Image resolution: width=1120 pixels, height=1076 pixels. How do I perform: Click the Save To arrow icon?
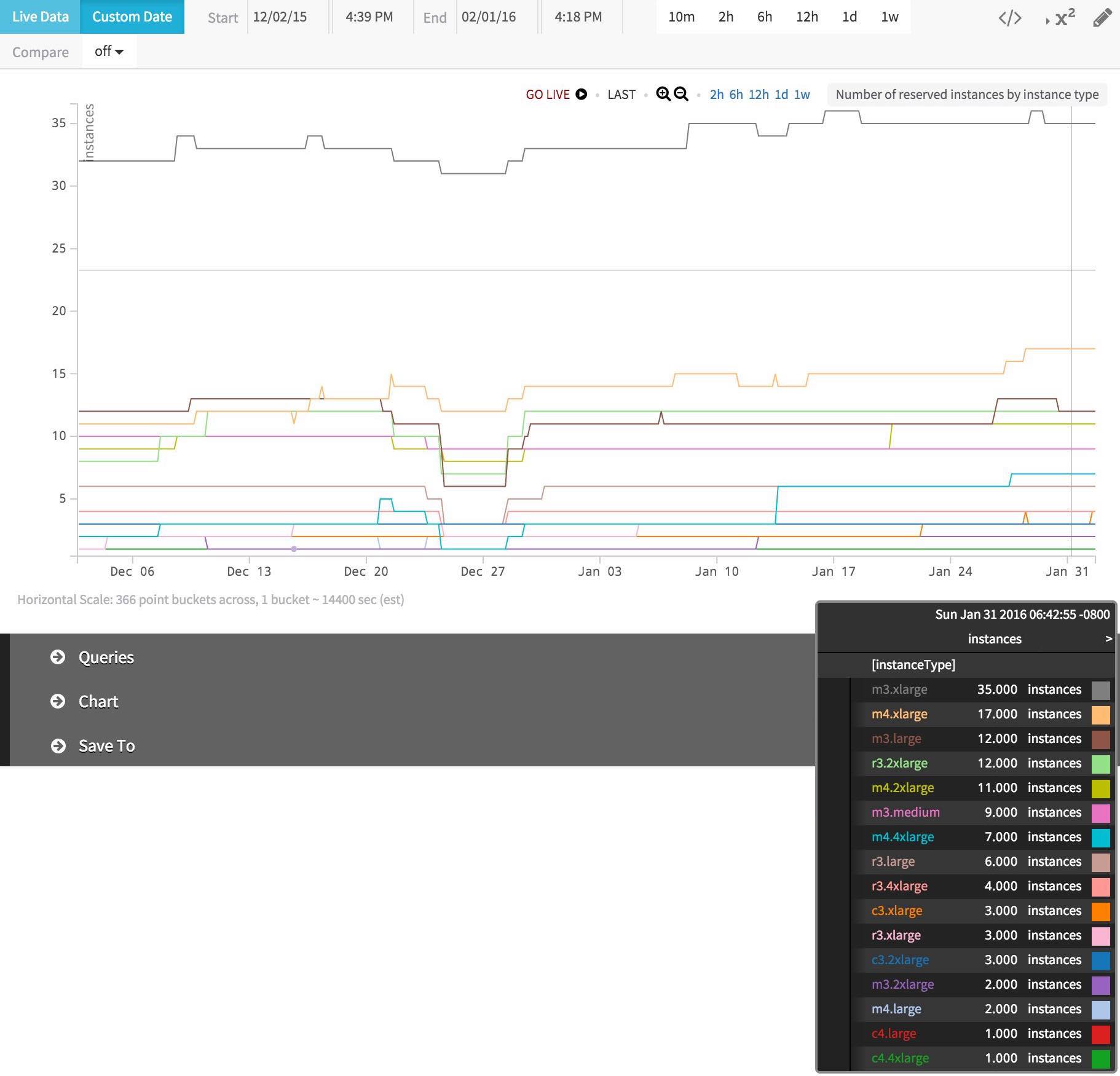click(58, 745)
